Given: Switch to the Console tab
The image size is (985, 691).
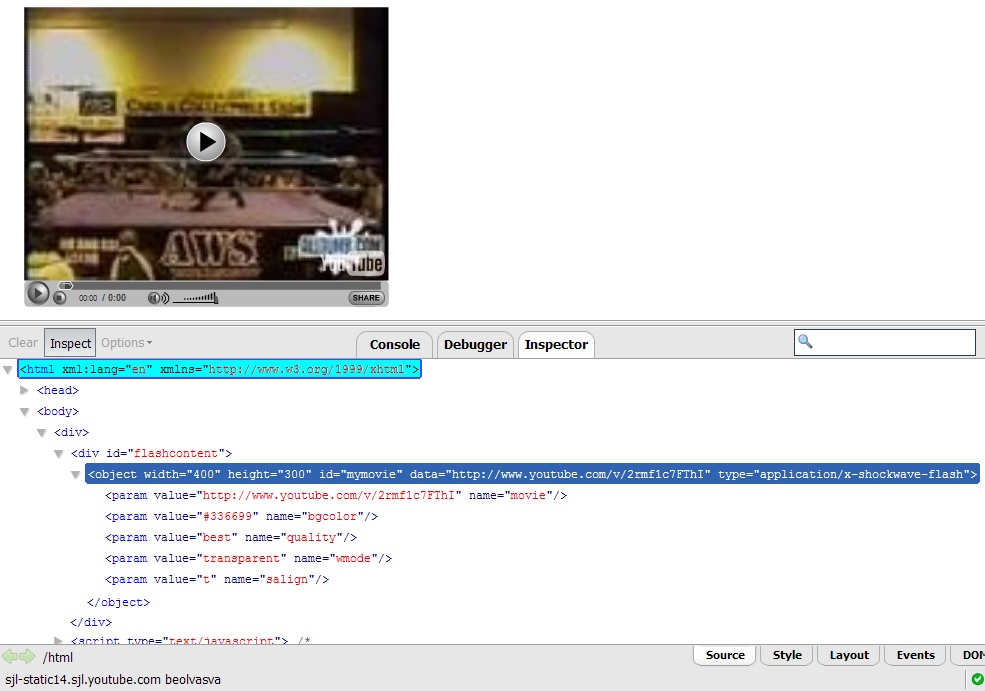Looking at the screenshot, I should [x=394, y=344].
